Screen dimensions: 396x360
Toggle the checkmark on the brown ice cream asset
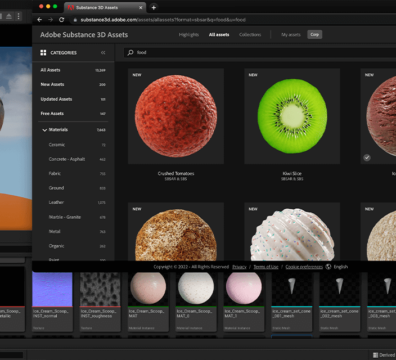click(x=367, y=158)
